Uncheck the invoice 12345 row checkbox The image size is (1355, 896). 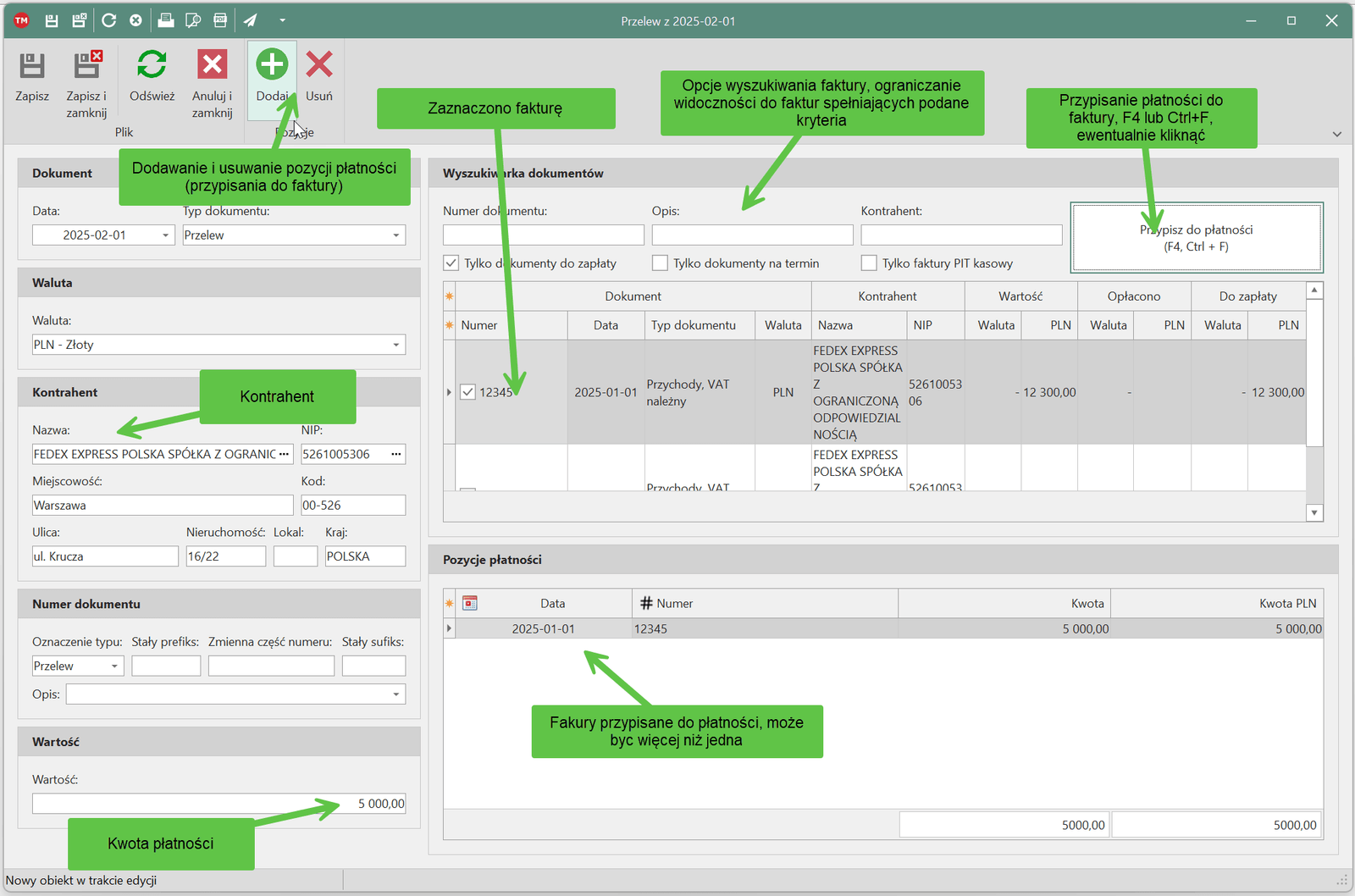pos(467,392)
